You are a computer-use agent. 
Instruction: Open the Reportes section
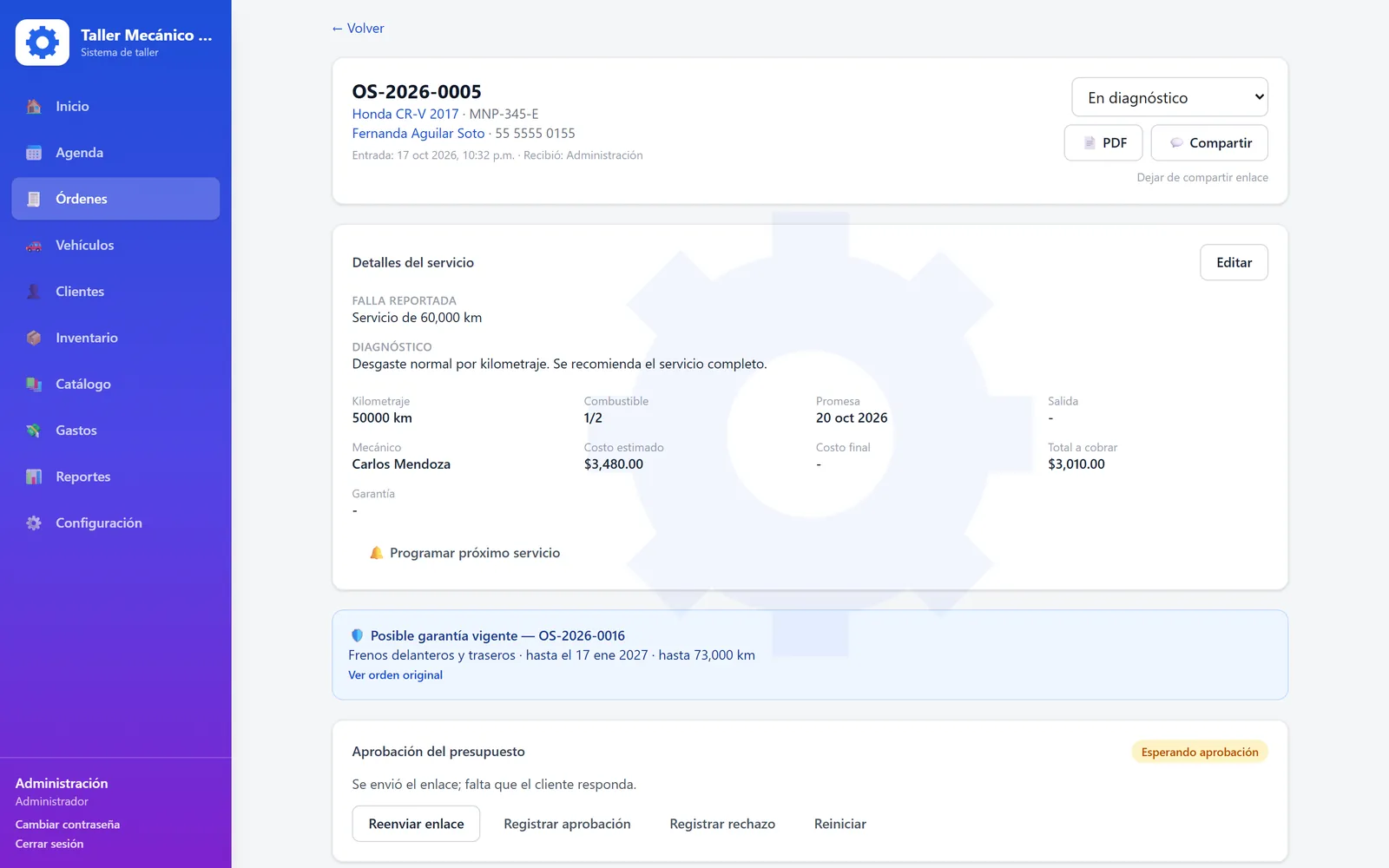(115, 477)
